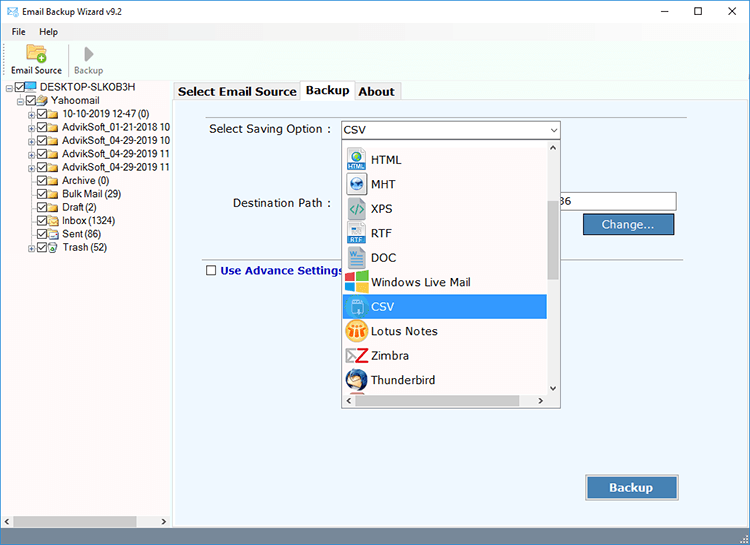The width and height of the screenshot is (750, 545).
Task: Select the Zimbra icon
Action: coord(356,356)
